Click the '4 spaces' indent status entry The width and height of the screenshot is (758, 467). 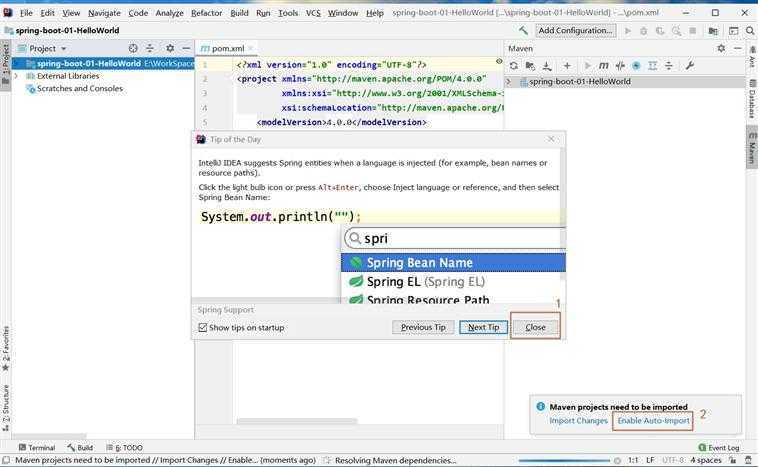(706, 460)
